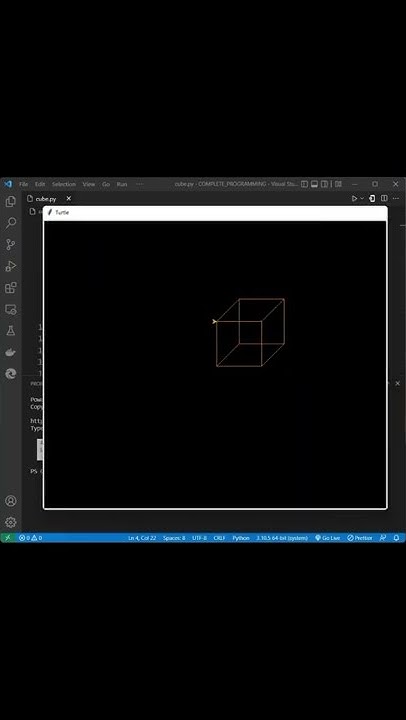Close the cube.py tab
Image resolution: width=406 pixels, height=720 pixels.
[x=68, y=198]
